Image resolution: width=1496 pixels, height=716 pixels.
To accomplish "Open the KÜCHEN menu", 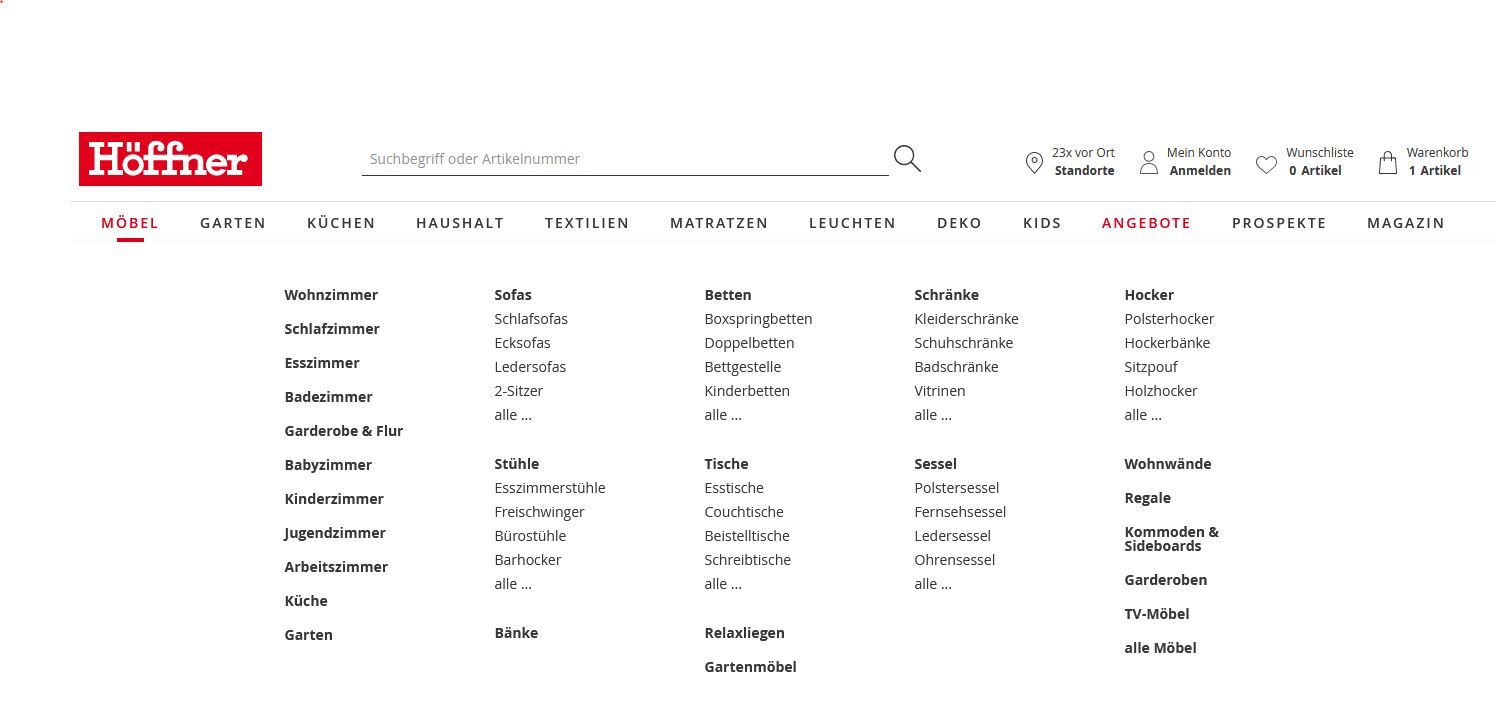I will 341,223.
